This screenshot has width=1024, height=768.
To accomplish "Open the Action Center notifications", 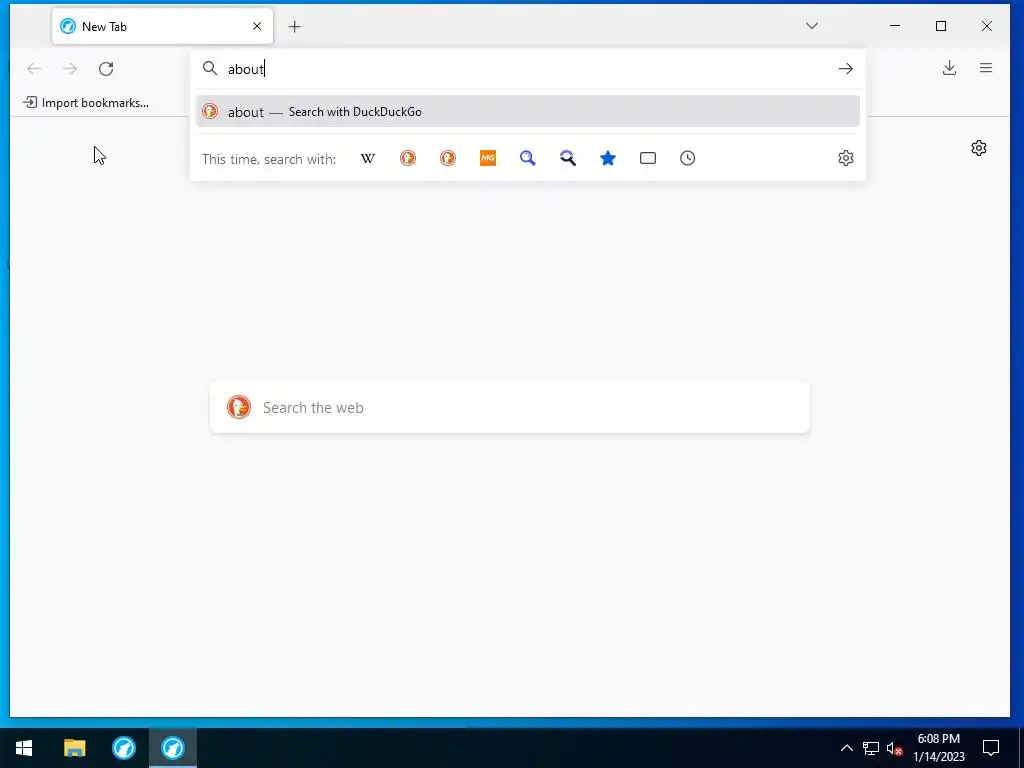I will 991,748.
